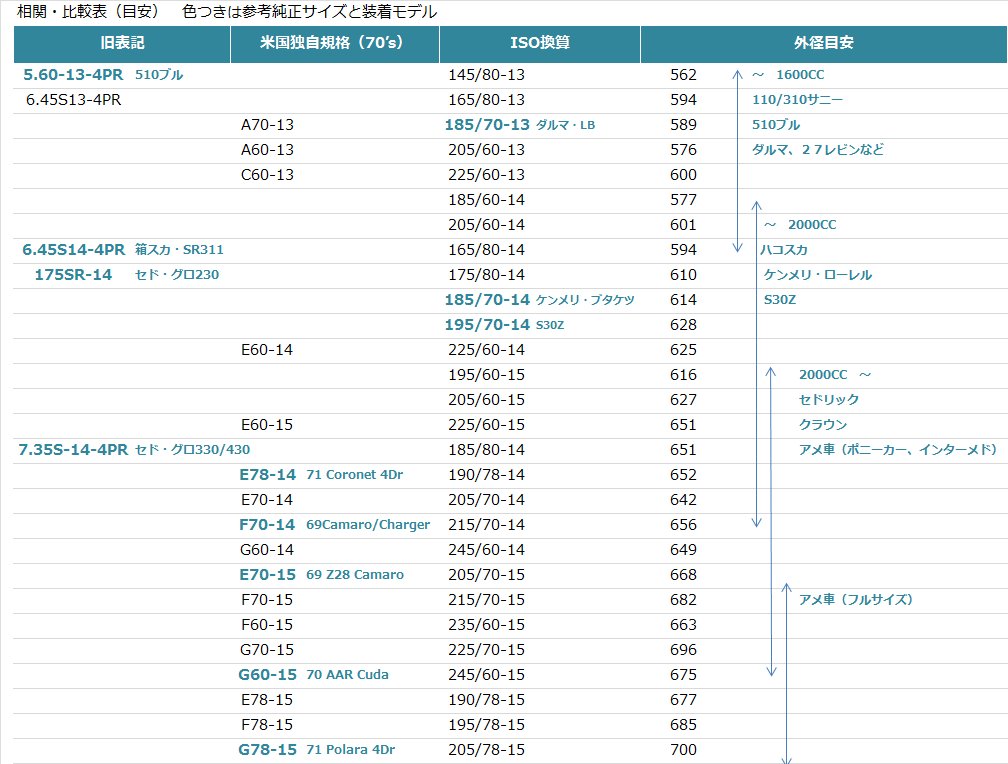
Task: Click the 165/80-13 cell
Action: [487, 100]
